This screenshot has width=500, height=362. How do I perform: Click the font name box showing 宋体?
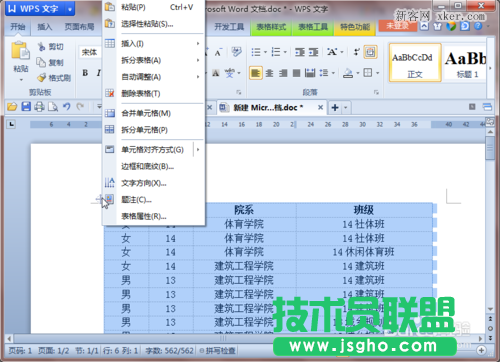pos(90,52)
